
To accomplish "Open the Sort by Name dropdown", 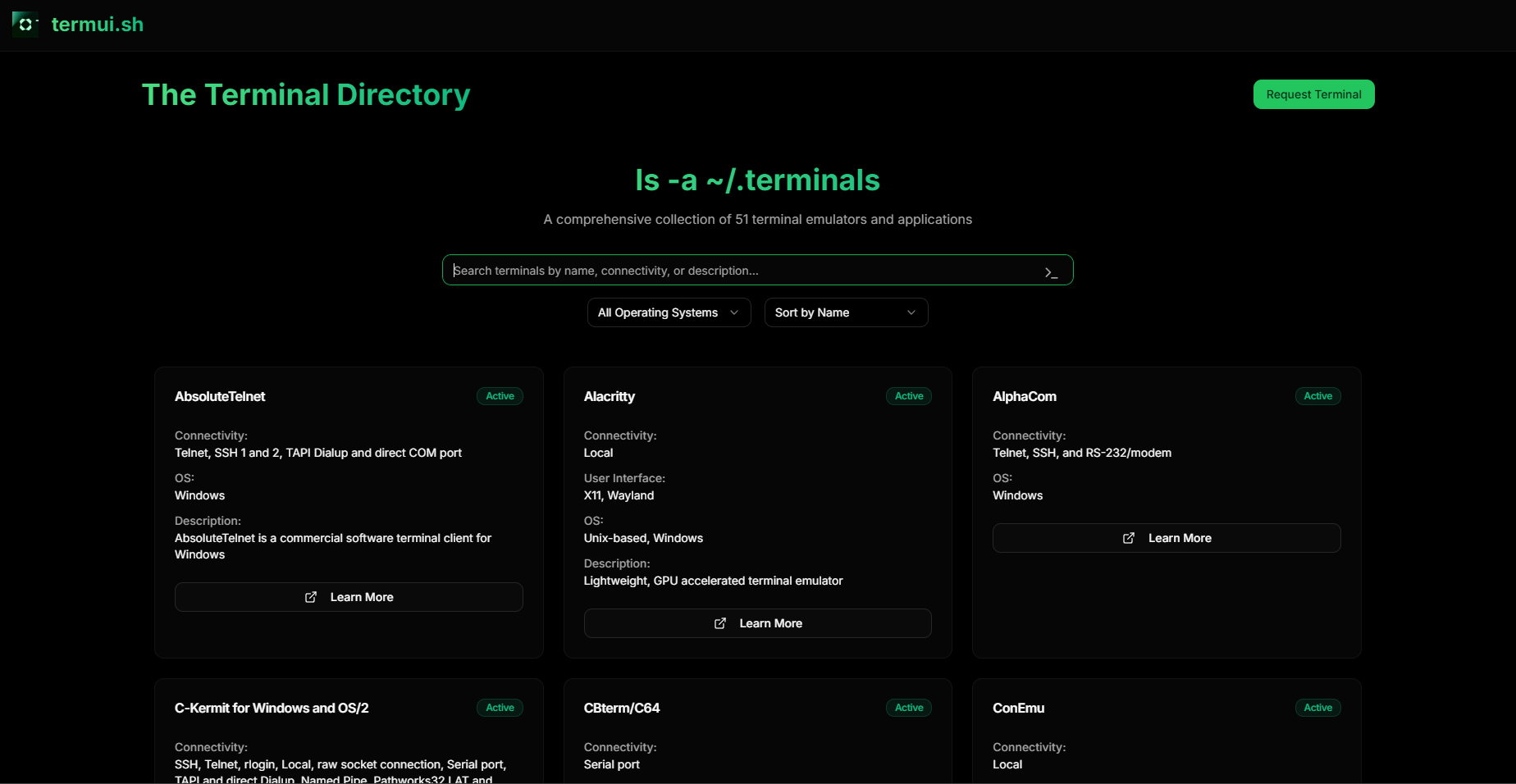I will point(845,312).
